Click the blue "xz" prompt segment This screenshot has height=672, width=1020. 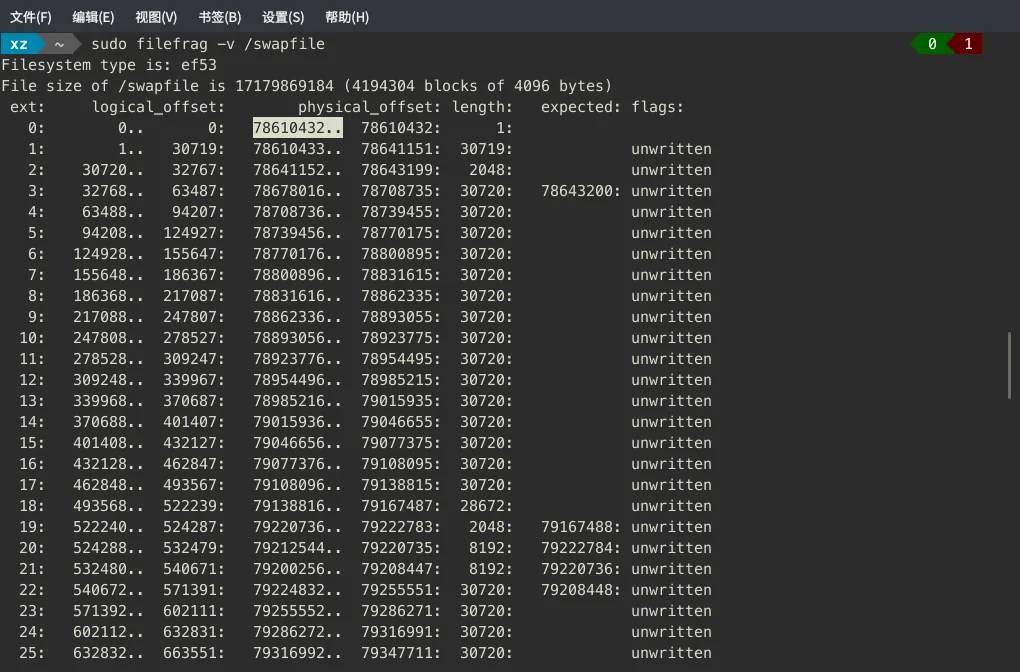pos(20,44)
